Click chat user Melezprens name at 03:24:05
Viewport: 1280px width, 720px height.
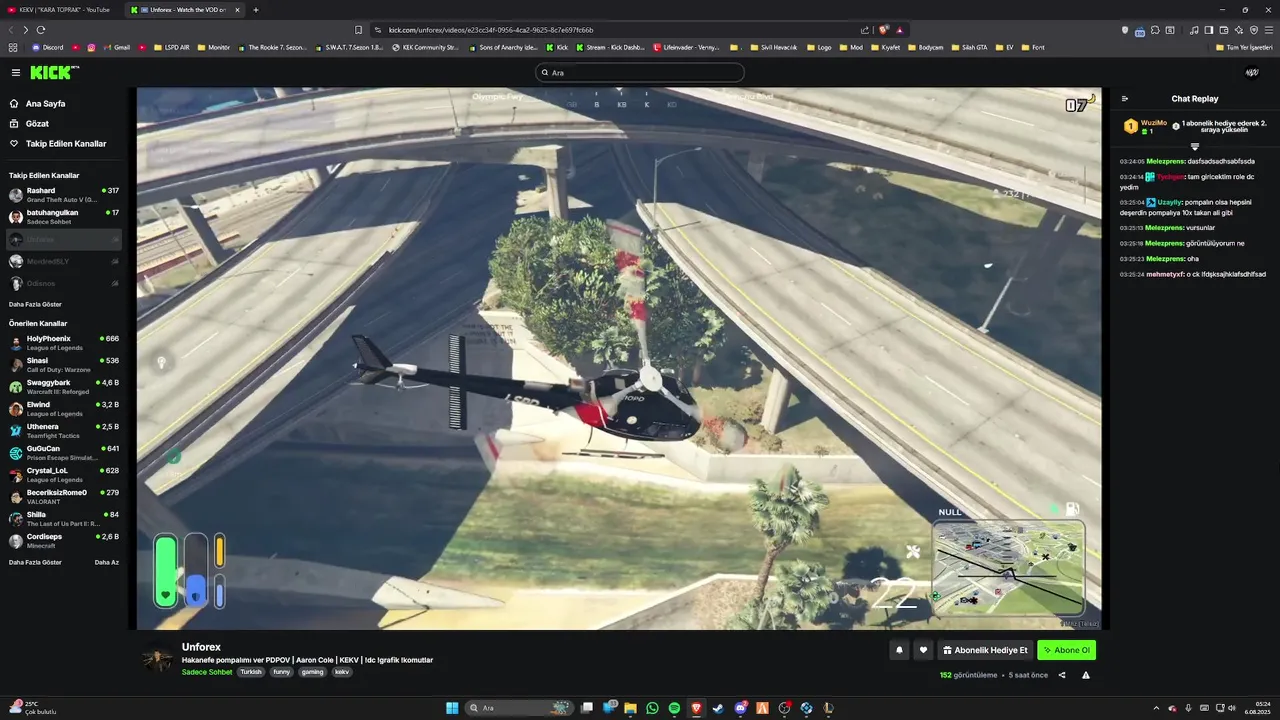tap(1165, 161)
